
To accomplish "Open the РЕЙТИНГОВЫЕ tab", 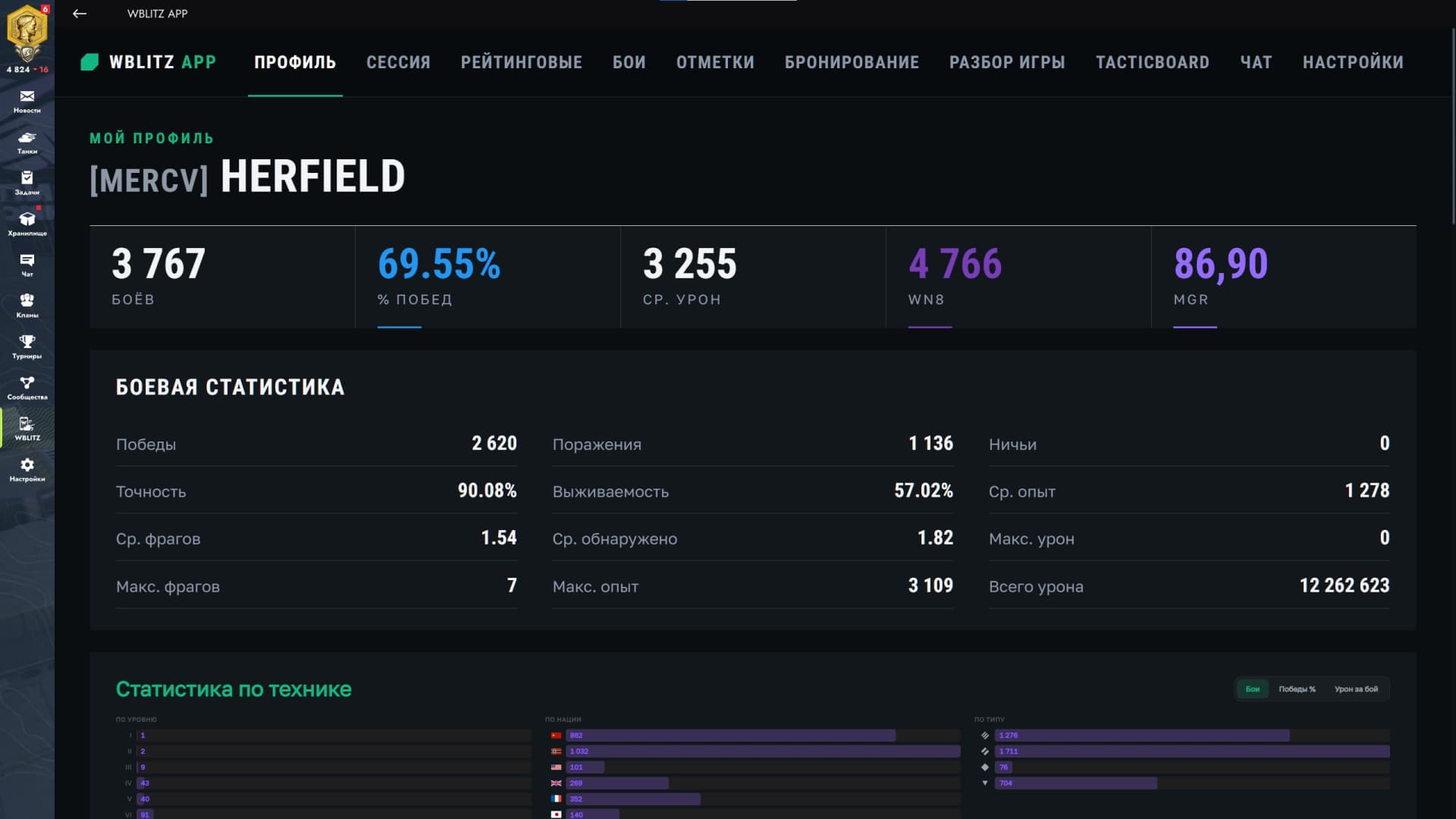I will click(x=522, y=62).
